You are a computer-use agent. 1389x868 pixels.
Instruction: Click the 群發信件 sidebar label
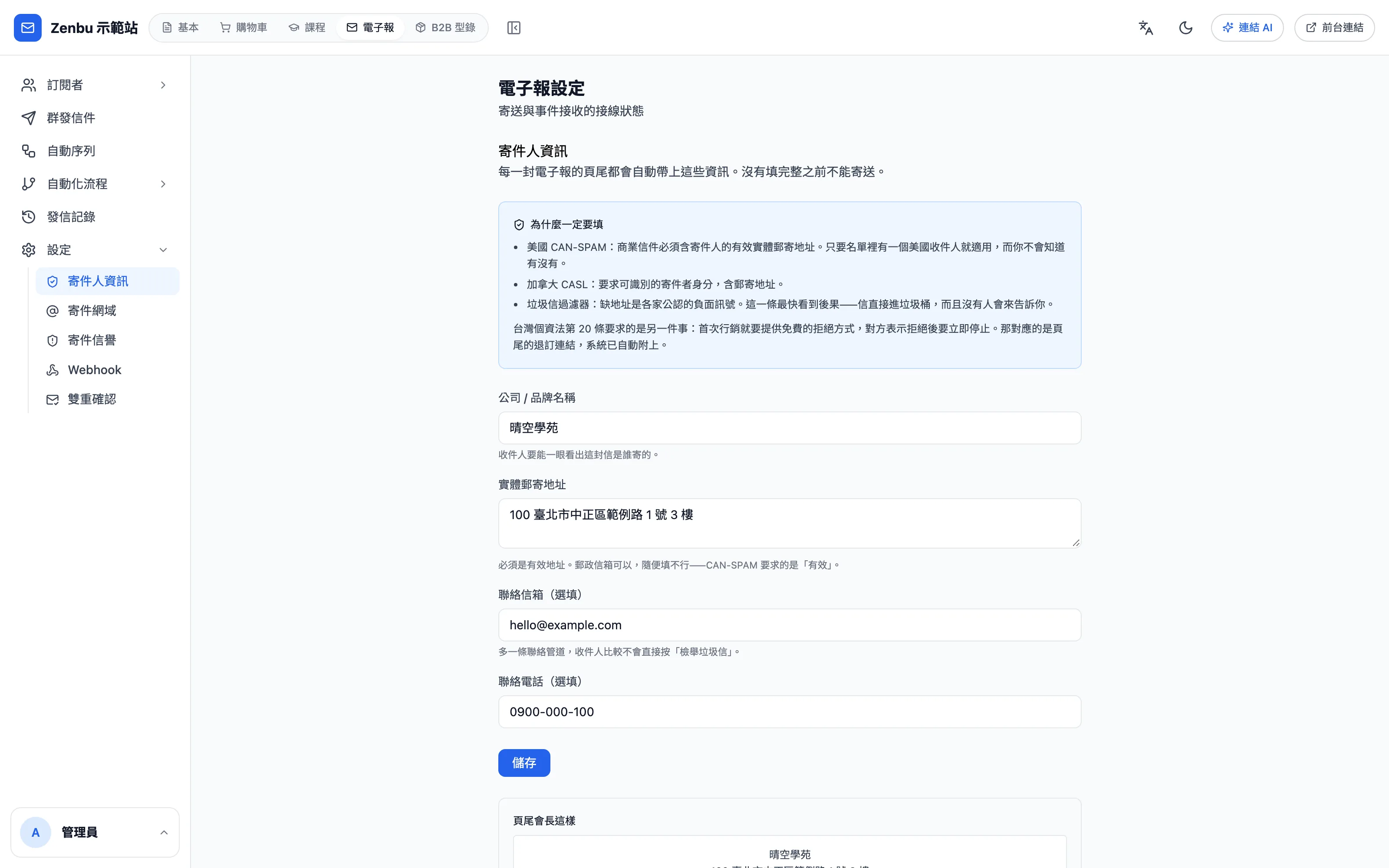(x=71, y=118)
